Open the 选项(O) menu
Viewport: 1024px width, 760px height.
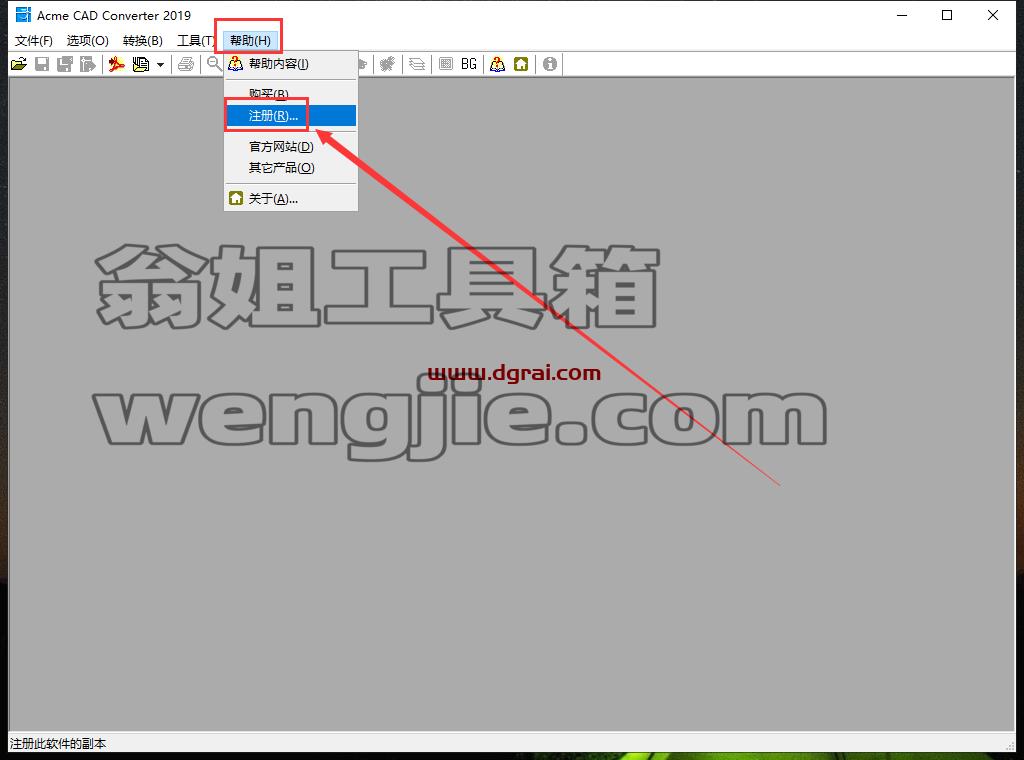click(88, 40)
